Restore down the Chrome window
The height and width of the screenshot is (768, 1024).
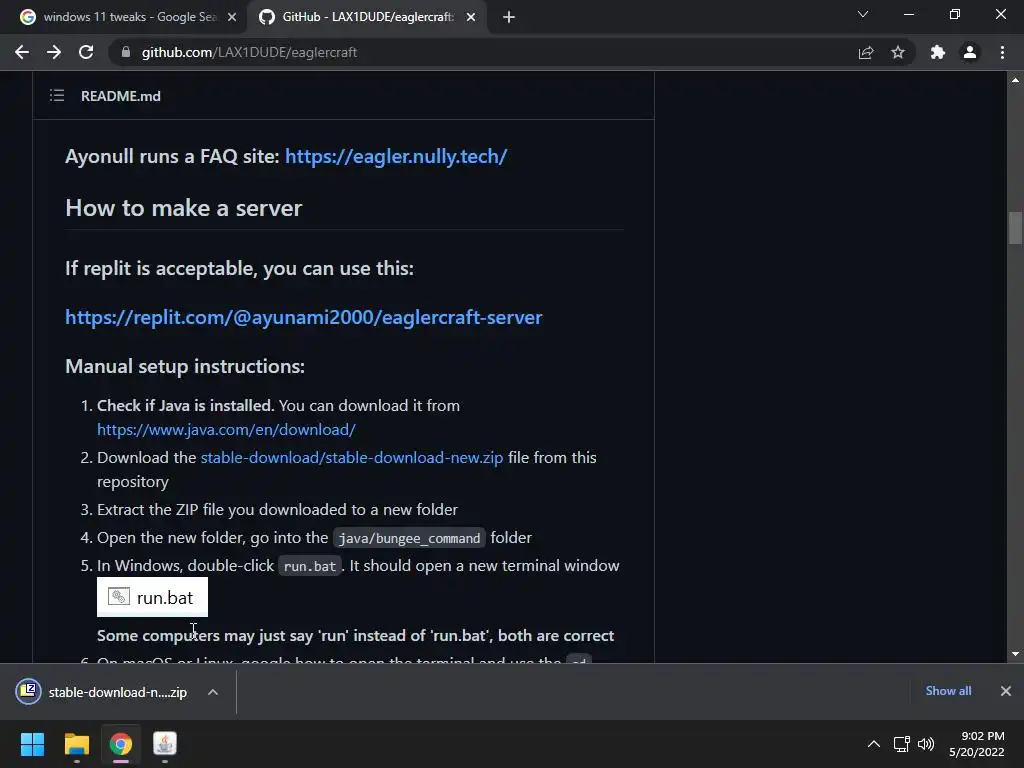[x=955, y=14]
